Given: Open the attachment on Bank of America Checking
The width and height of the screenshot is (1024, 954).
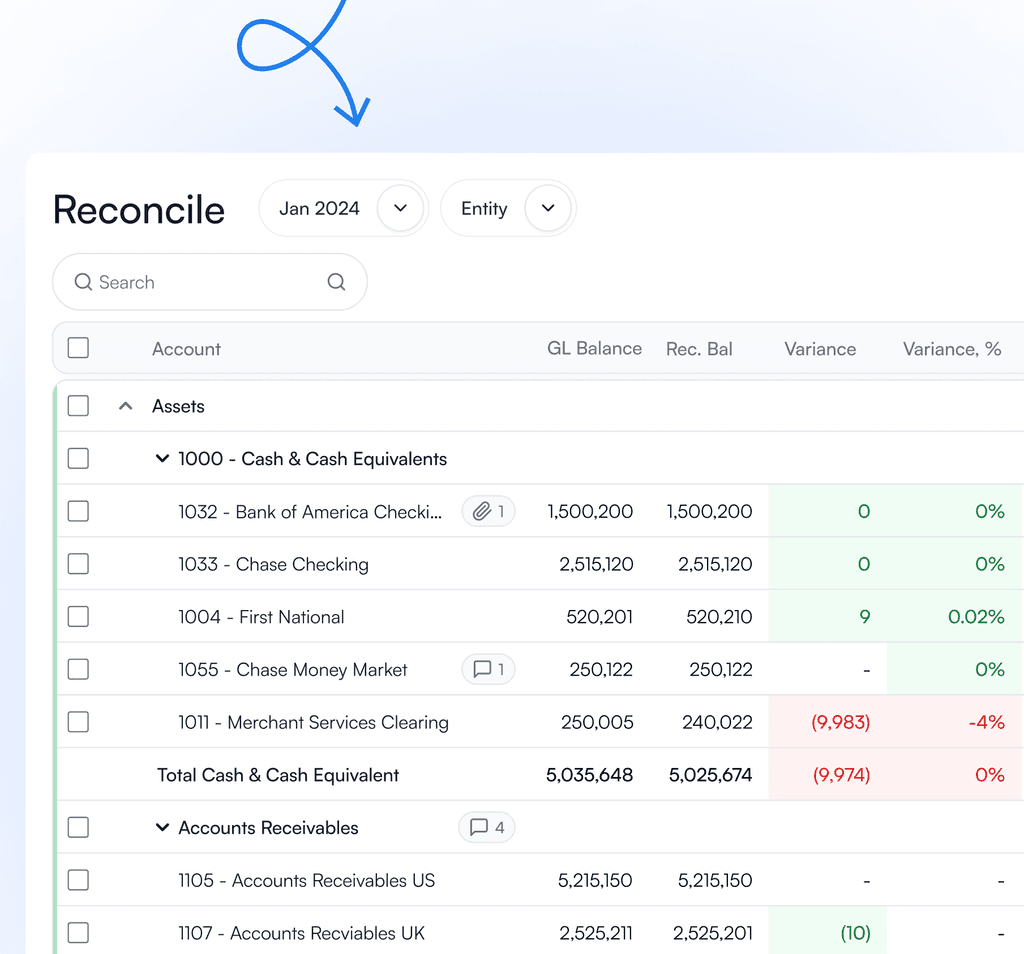Looking at the screenshot, I should click(488, 511).
